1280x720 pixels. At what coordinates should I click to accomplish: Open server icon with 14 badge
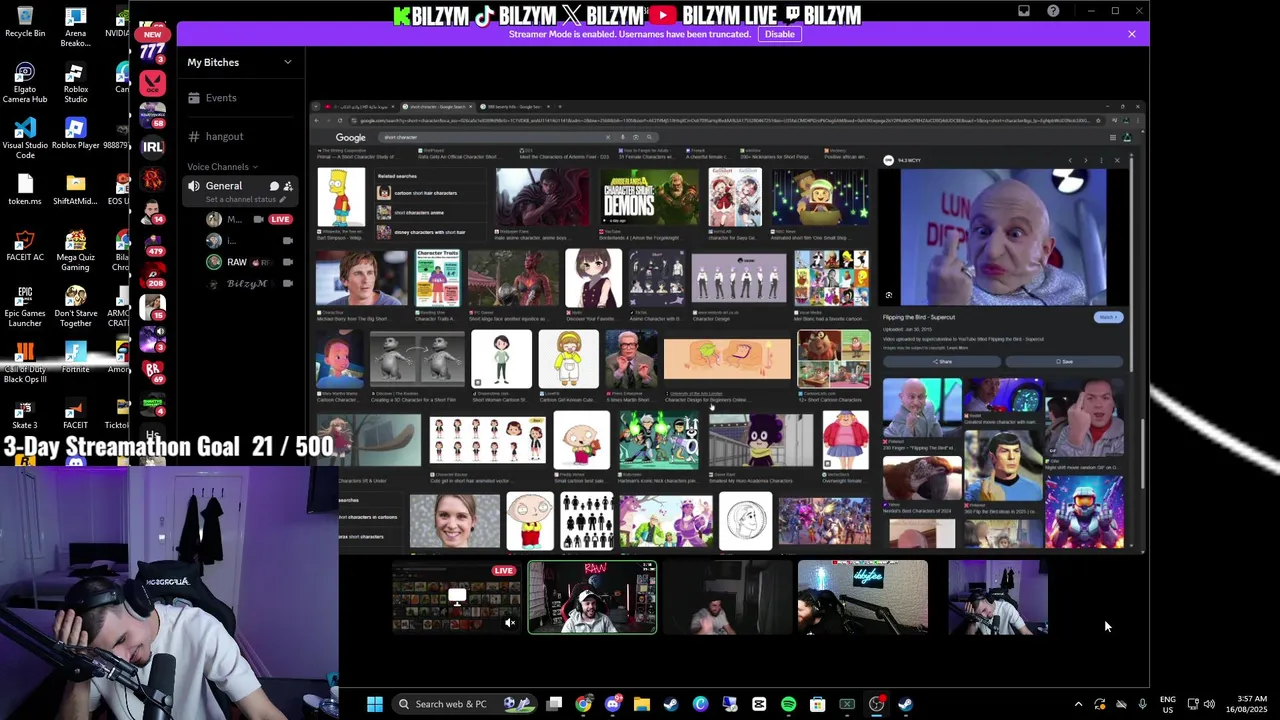pos(152,210)
